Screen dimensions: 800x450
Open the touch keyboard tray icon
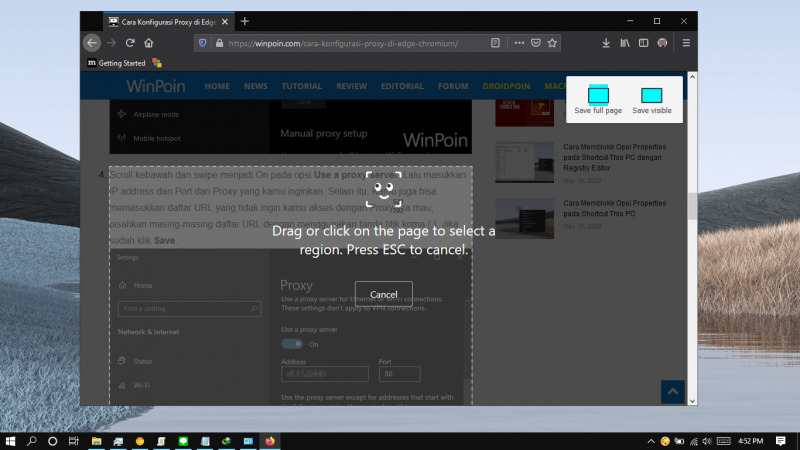723,441
